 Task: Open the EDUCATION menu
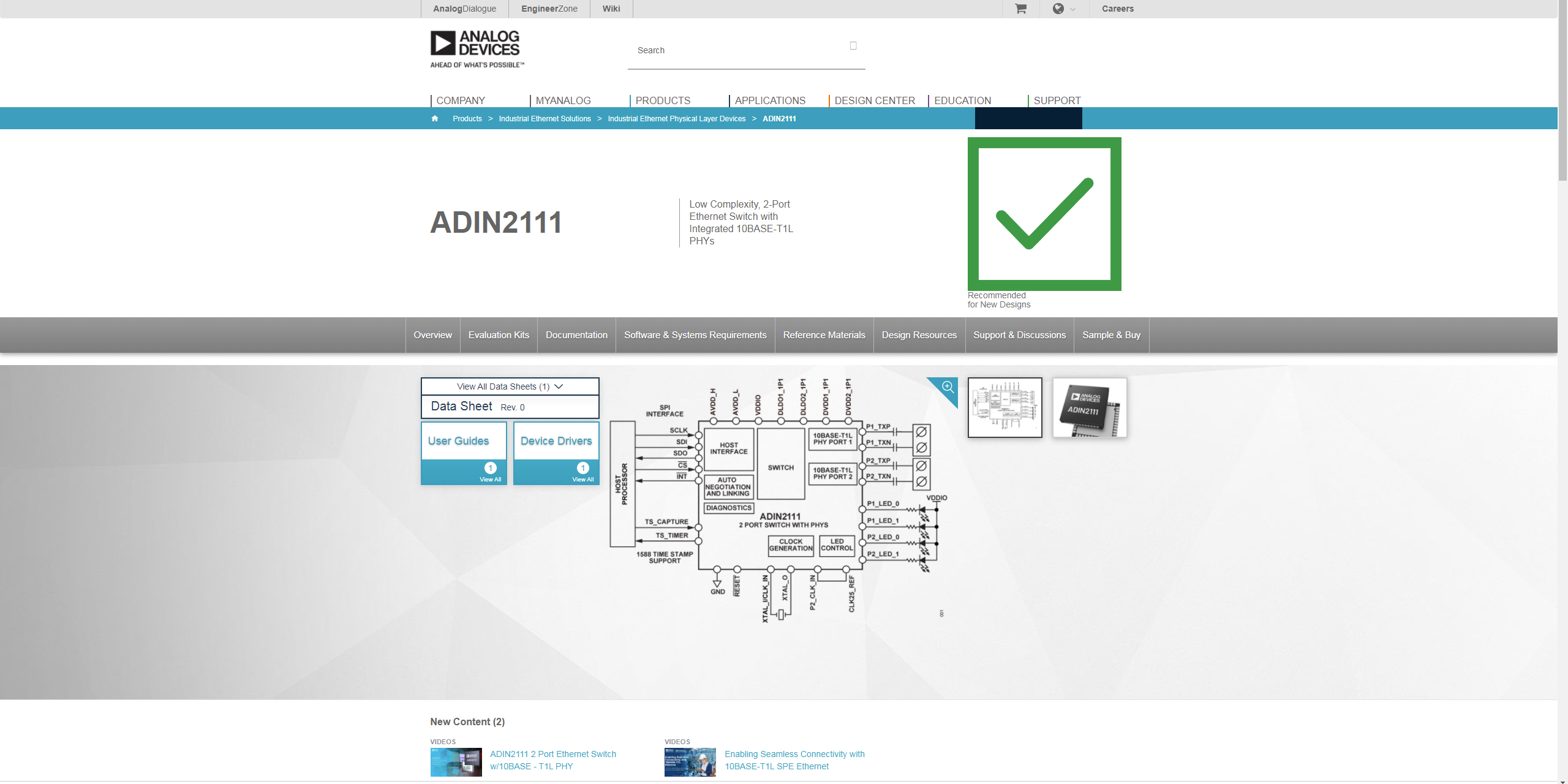coord(962,100)
